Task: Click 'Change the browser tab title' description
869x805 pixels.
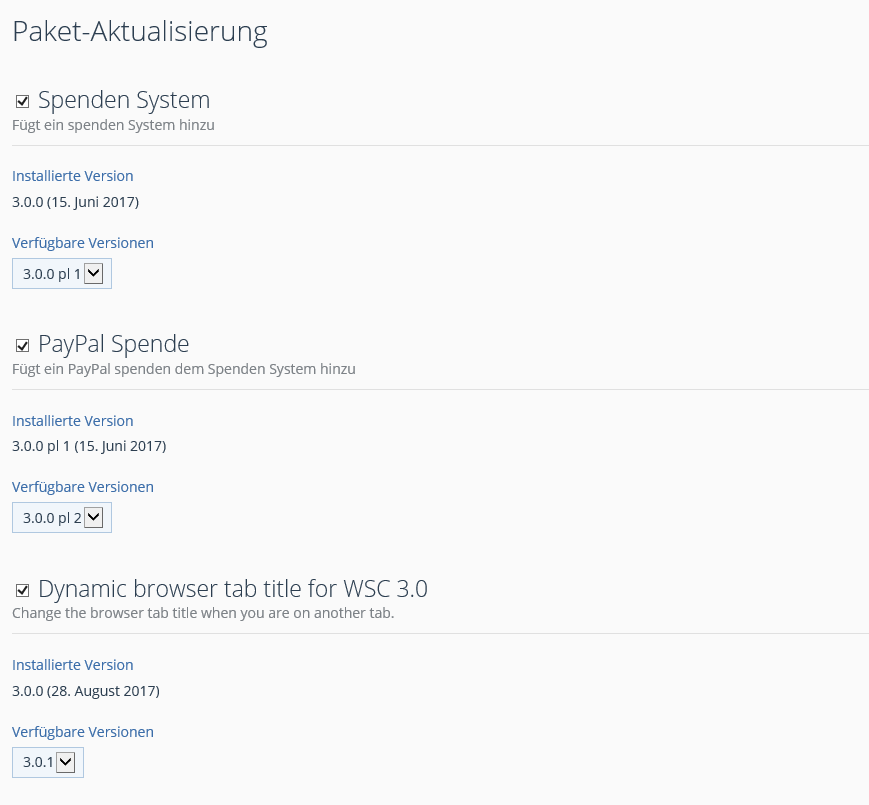Action: coord(203,613)
